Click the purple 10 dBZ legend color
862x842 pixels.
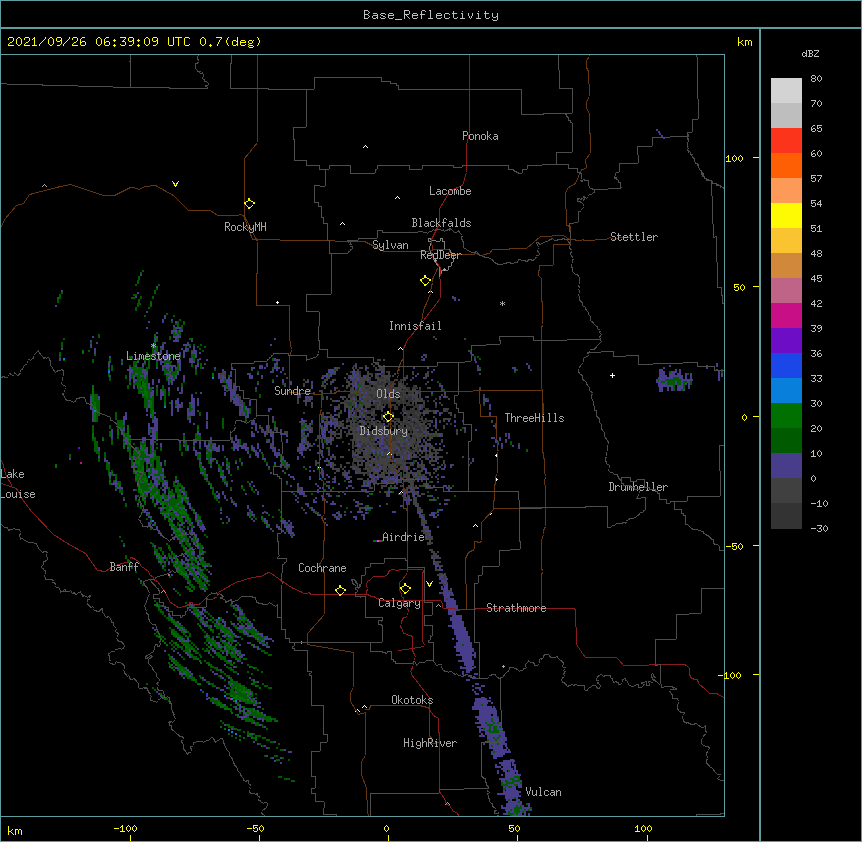(x=786, y=466)
